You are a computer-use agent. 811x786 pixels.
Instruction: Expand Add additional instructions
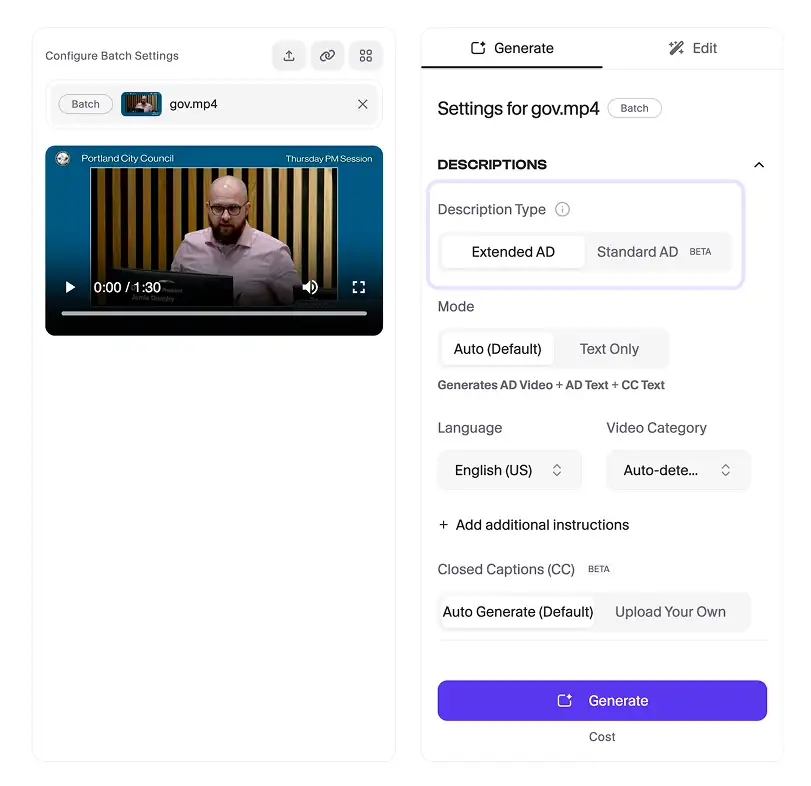pyautogui.click(x=533, y=524)
